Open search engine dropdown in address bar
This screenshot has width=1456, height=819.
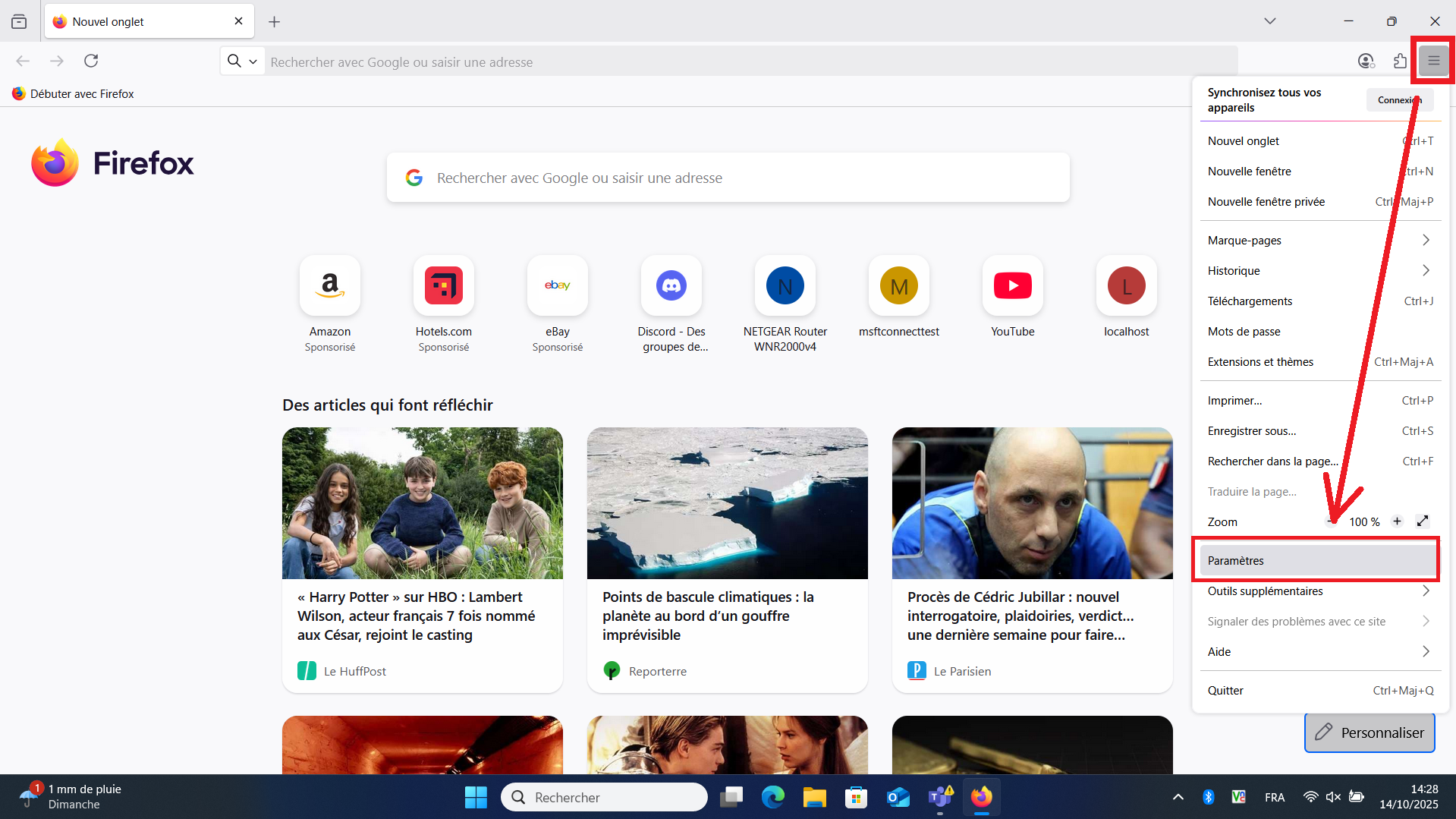coord(243,61)
